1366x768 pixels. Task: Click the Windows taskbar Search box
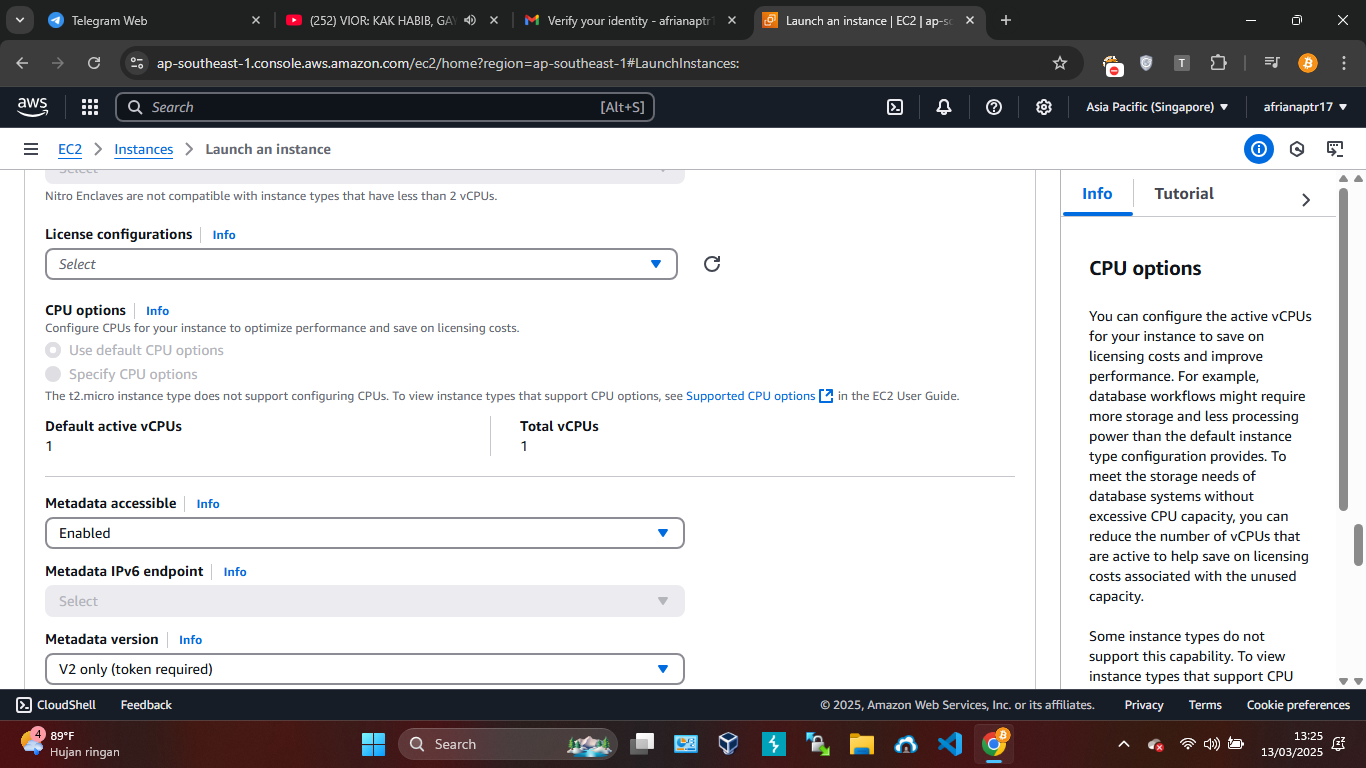click(x=507, y=744)
